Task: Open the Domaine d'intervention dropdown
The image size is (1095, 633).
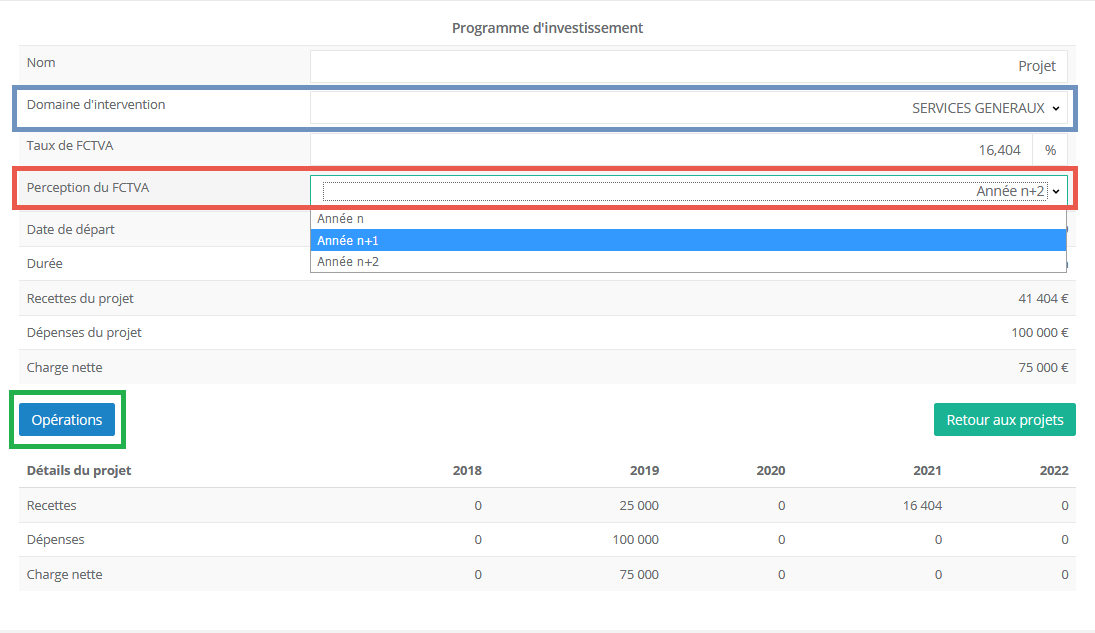Action: coord(688,108)
